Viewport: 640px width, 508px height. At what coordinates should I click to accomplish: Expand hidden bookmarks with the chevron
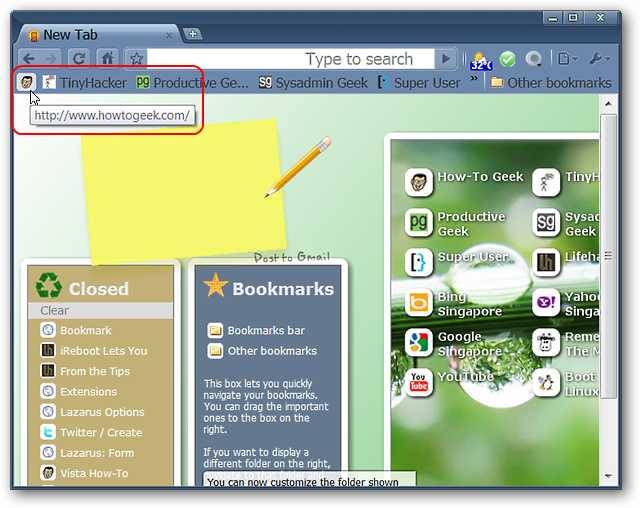point(474,79)
